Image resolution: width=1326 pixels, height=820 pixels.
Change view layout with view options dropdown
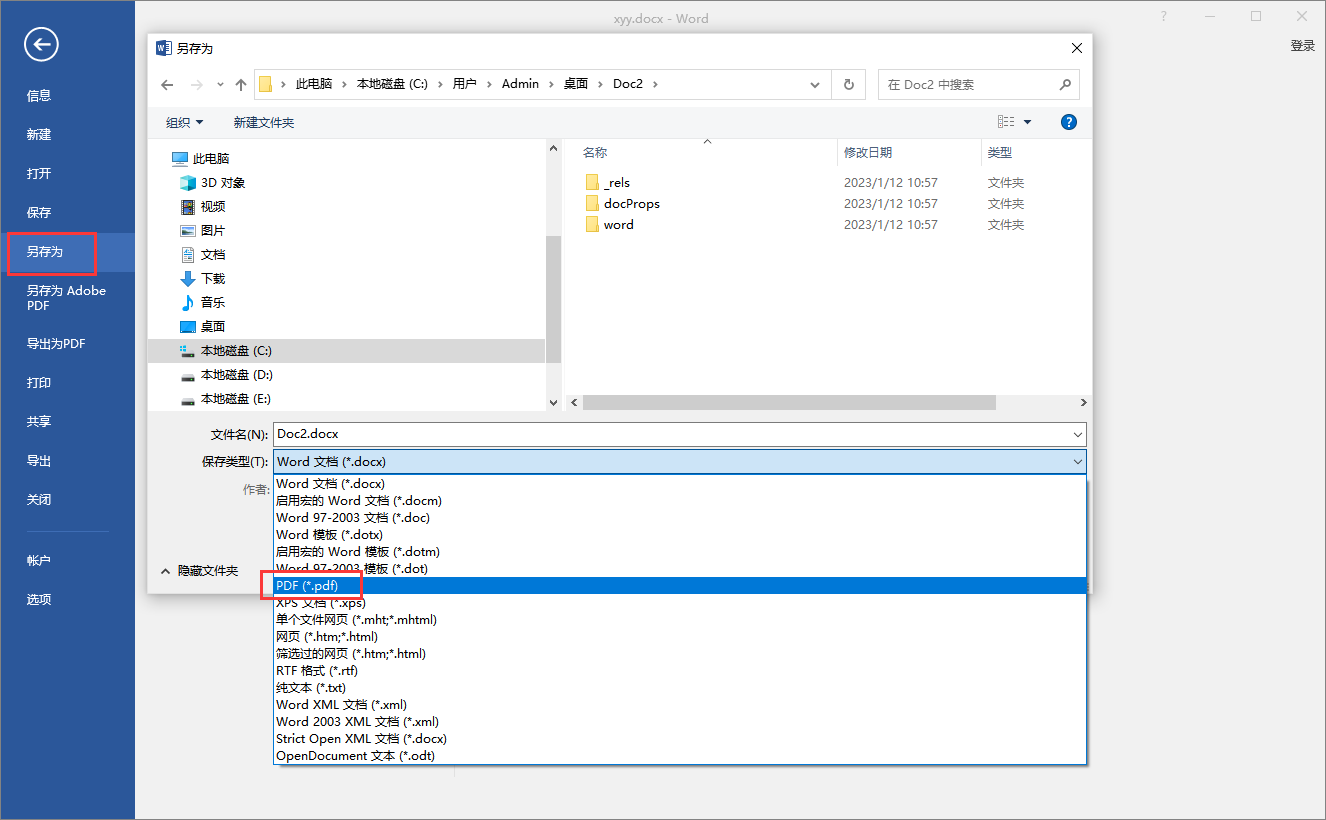coord(1027,122)
